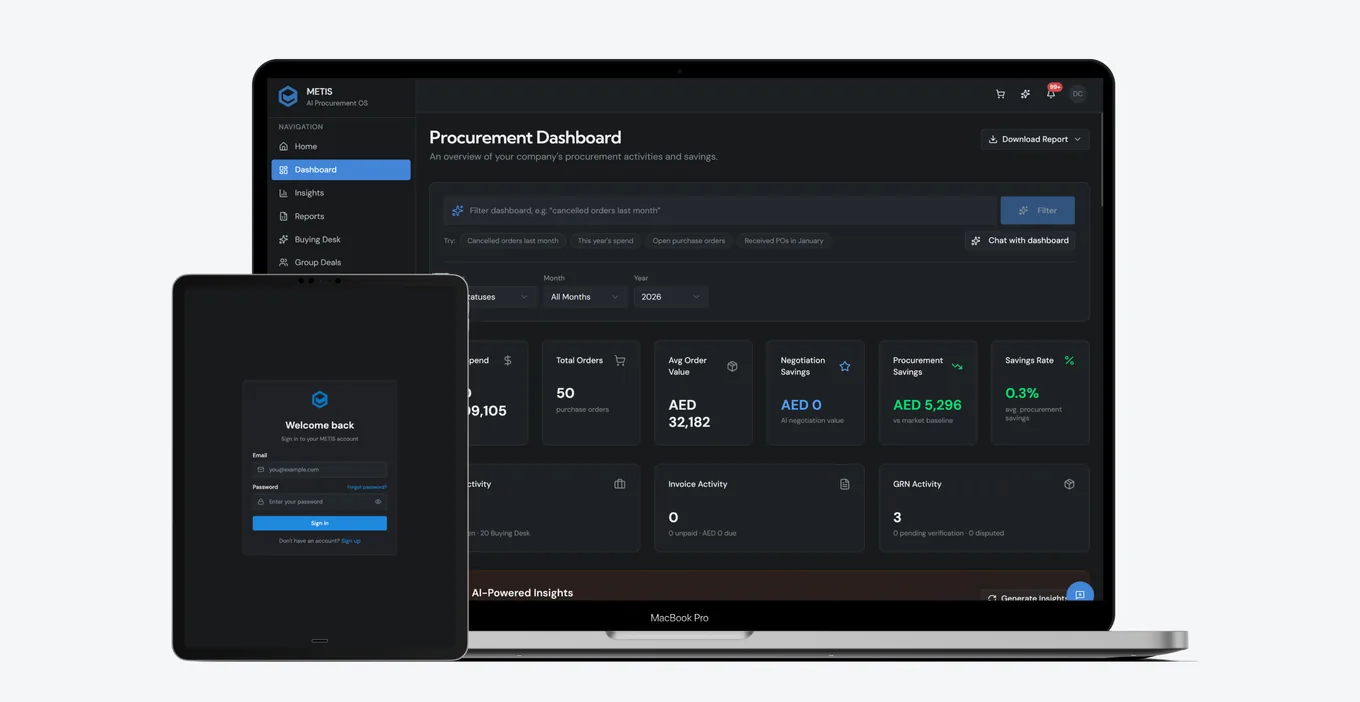The width and height of the screenshot is (1360, 702).
Task: Click the Password field on the tablet
Action: click(x=320, y=502)
